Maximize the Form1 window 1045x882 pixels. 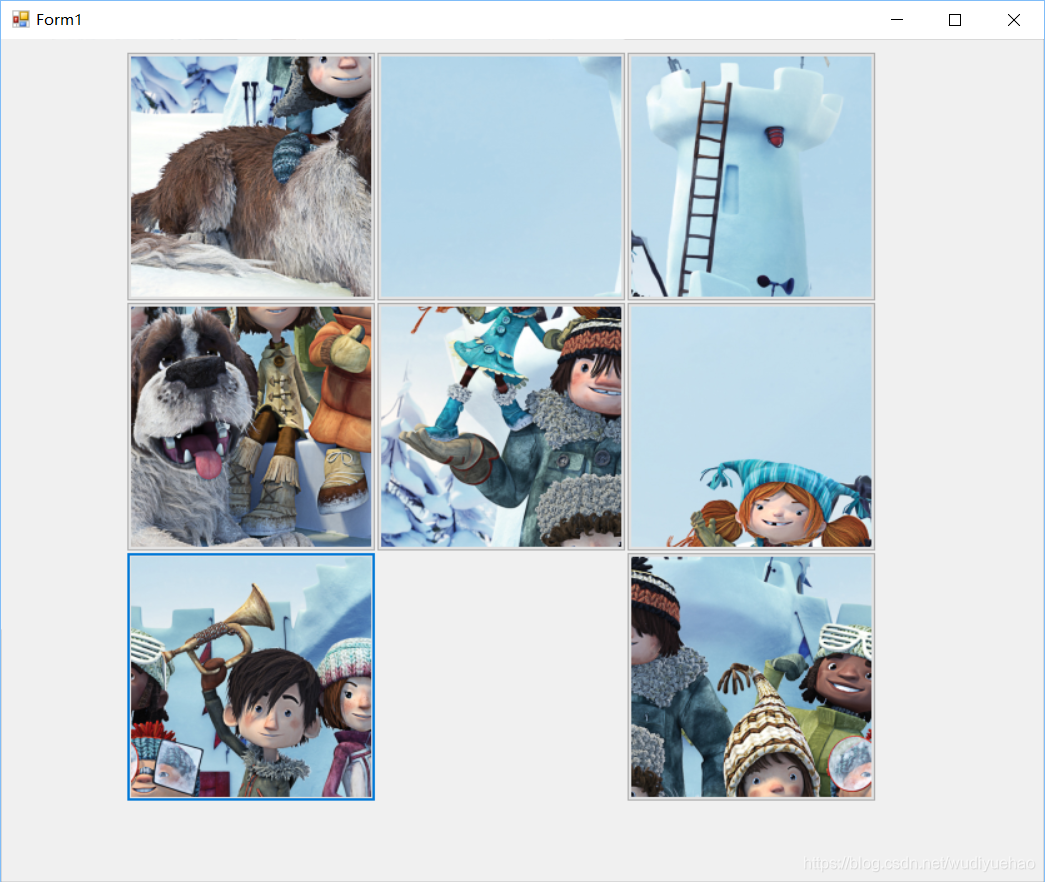tap(955, 20)
